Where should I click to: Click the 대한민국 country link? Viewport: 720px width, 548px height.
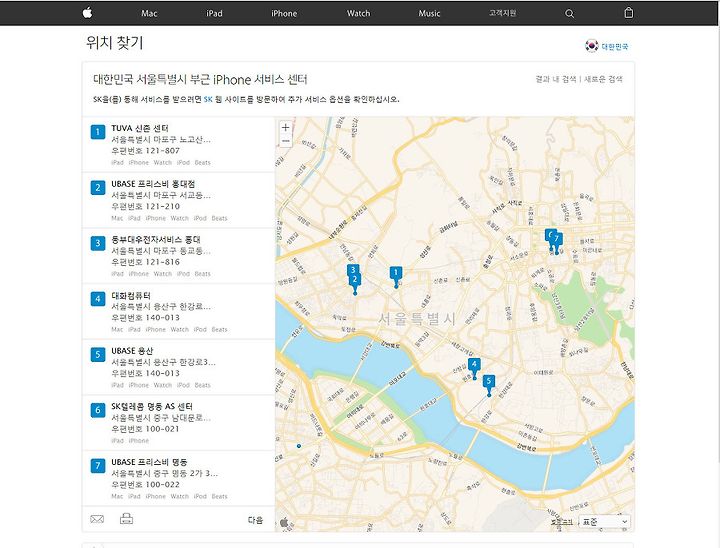point(615,46)
